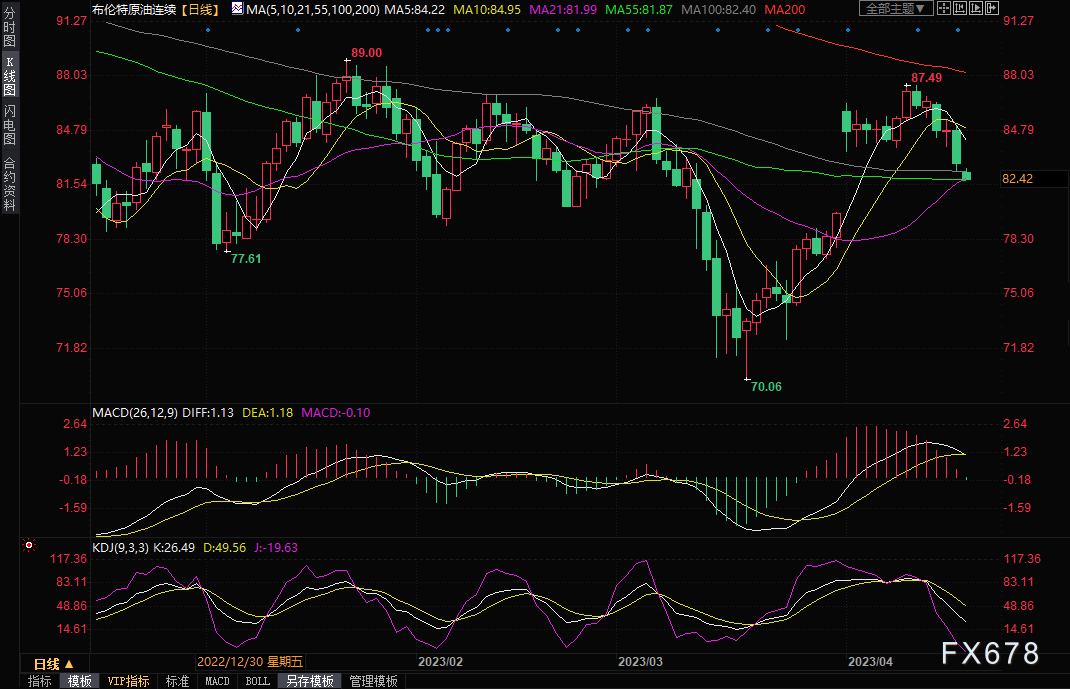The image size is (1070, 689).
Task: Click the 87.49 high price label
Action: tap(927, 78)
